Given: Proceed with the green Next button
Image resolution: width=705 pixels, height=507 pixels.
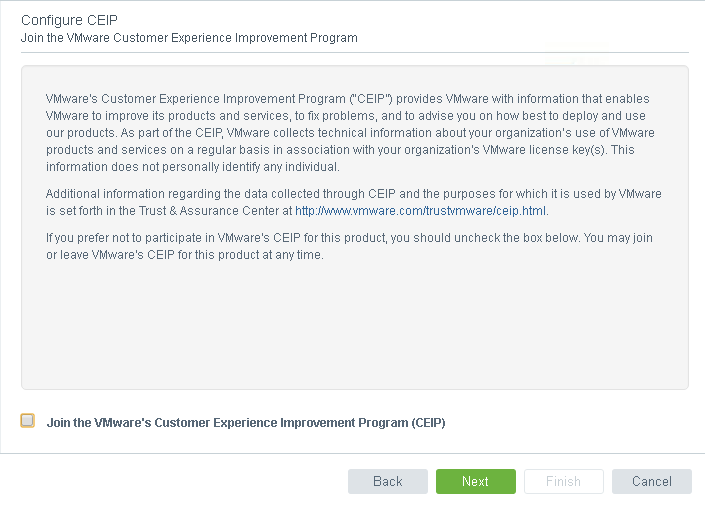Looking at the screenshot, I should 476,481.
